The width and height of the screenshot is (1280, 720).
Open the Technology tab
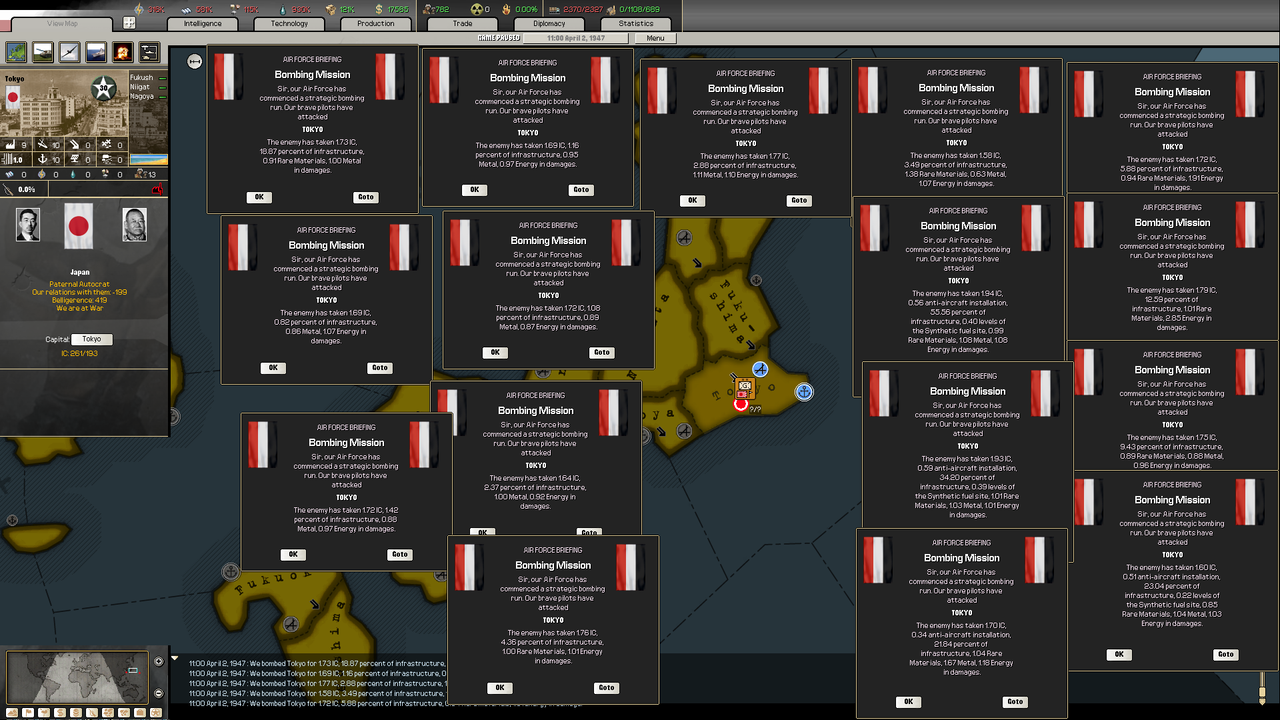pos(290,23)
